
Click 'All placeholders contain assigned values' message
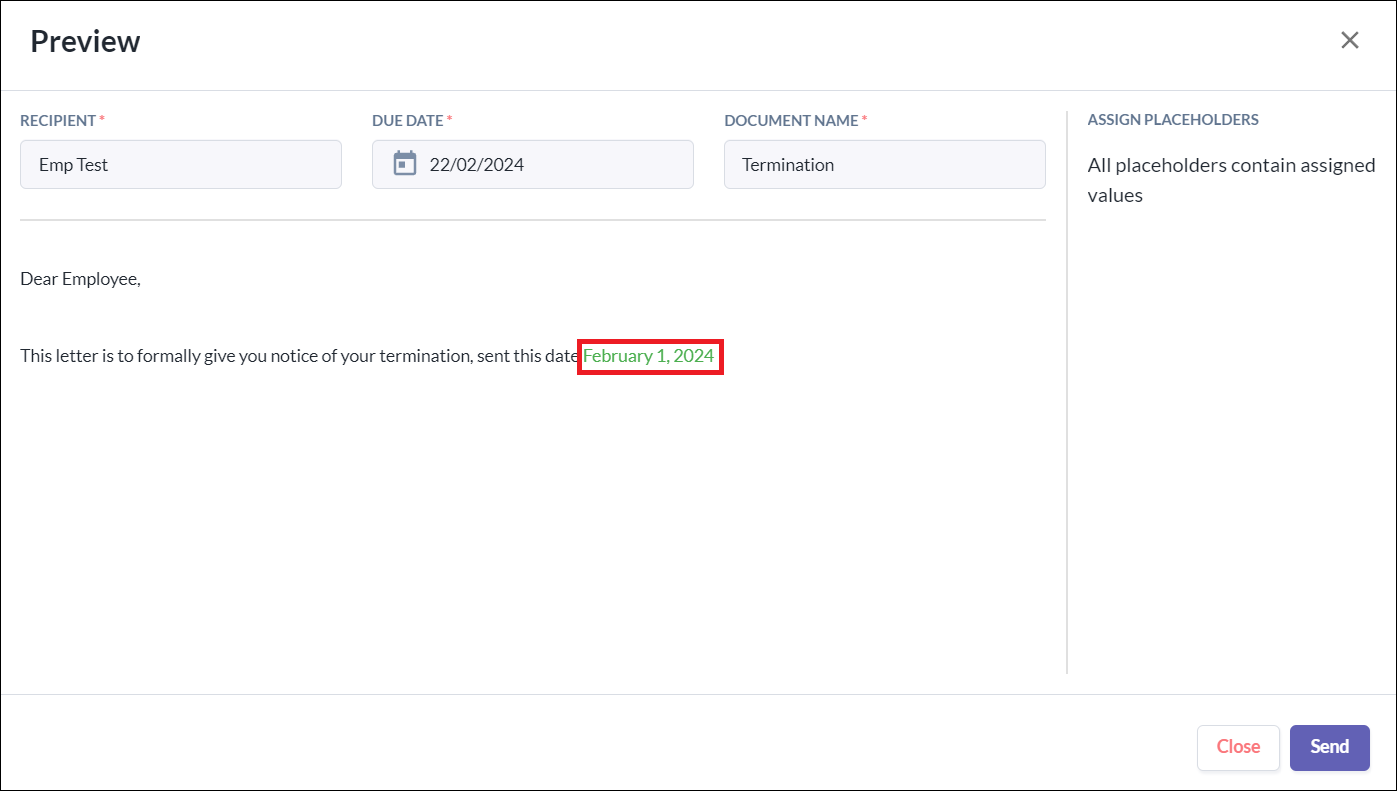(x=1231, y=180)
